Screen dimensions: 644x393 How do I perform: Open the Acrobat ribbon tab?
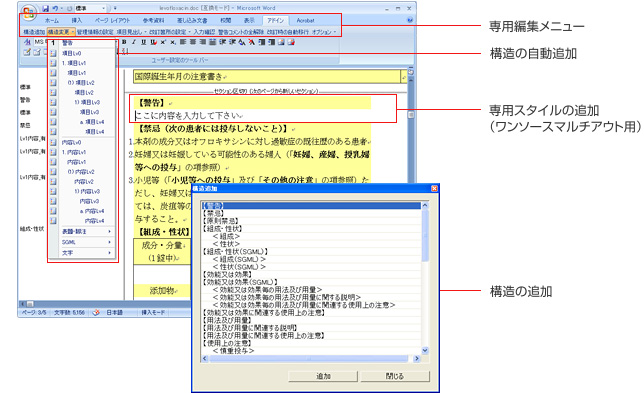[x=305, y=20]
